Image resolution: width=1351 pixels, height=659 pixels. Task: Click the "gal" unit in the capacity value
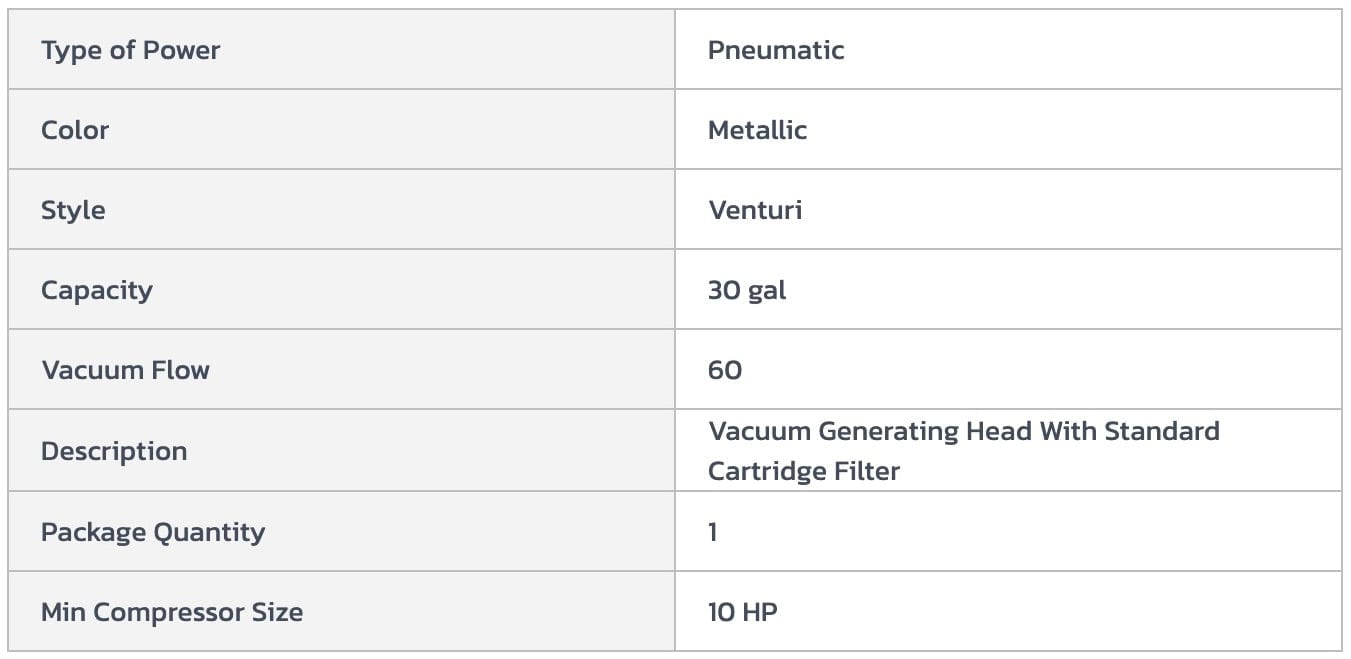[x=767, y=291]
